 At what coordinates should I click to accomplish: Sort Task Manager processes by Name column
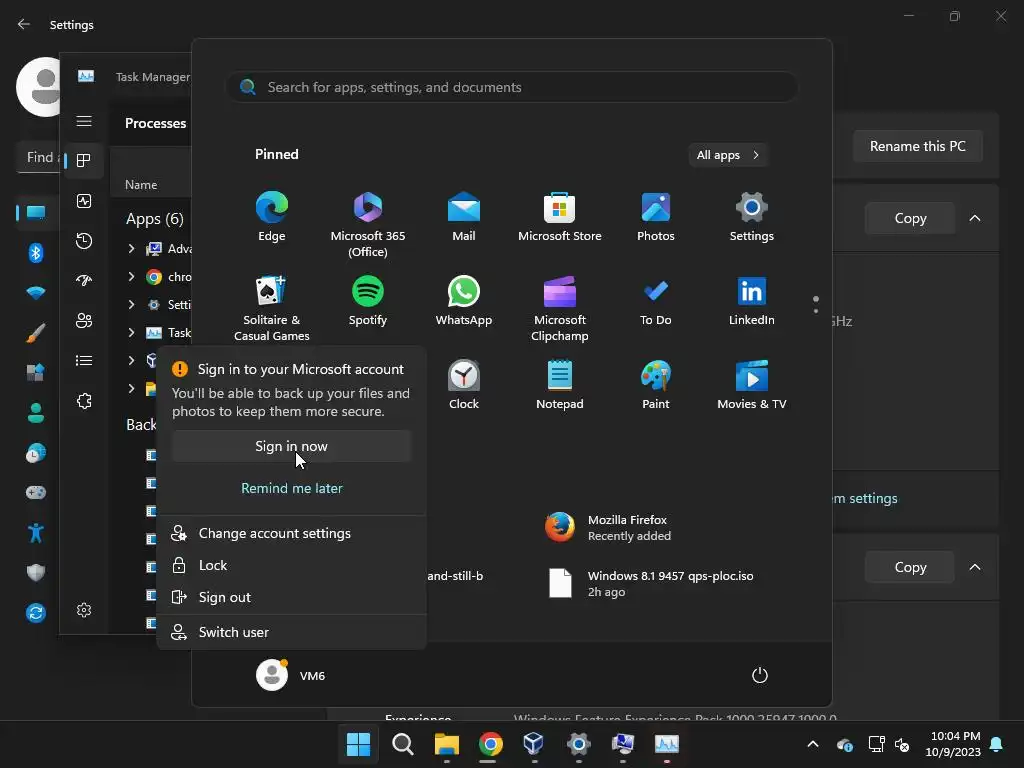coord(141,185)
